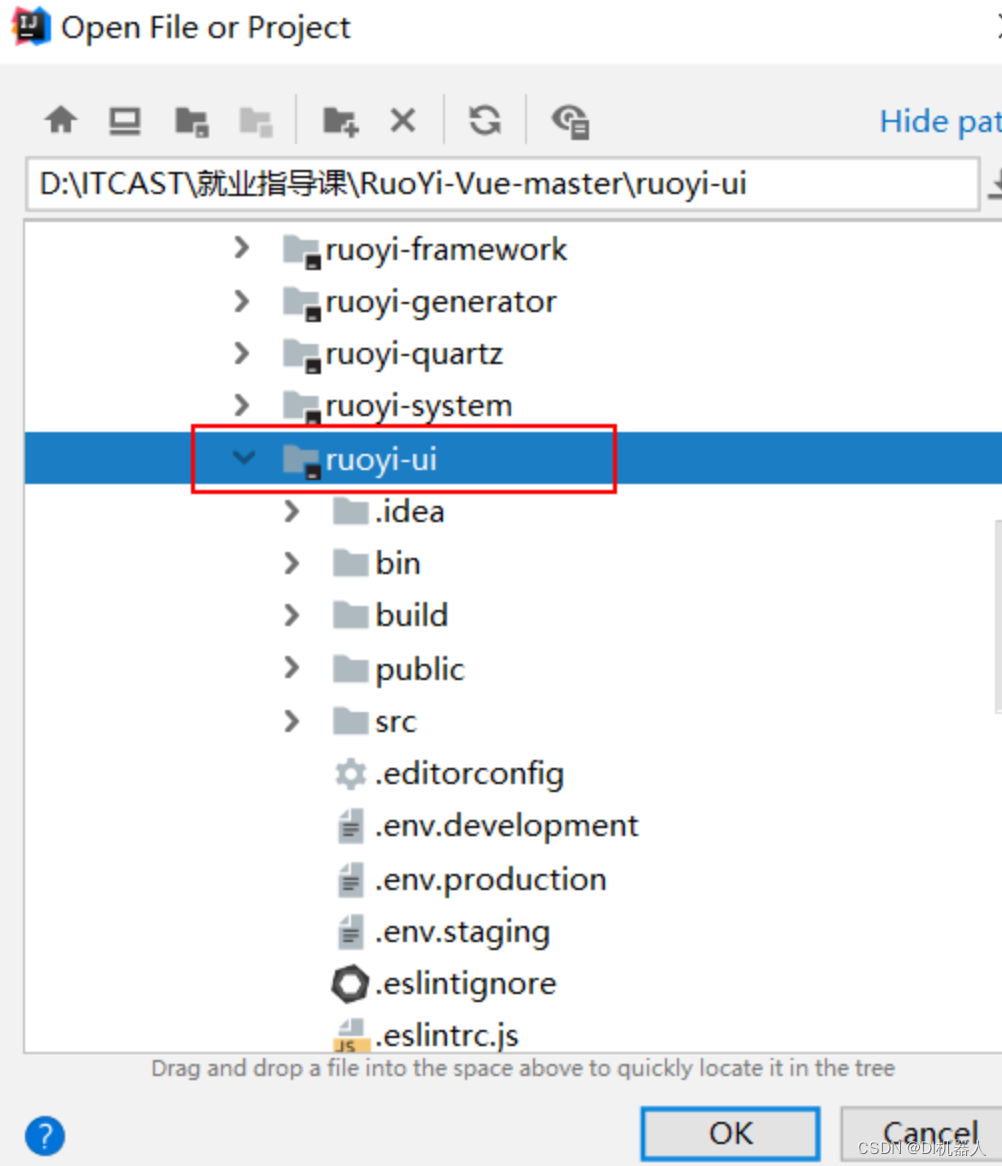1002x1166 pixels.
Task: Select the .env.production file
Action: (x=491, y=880)
